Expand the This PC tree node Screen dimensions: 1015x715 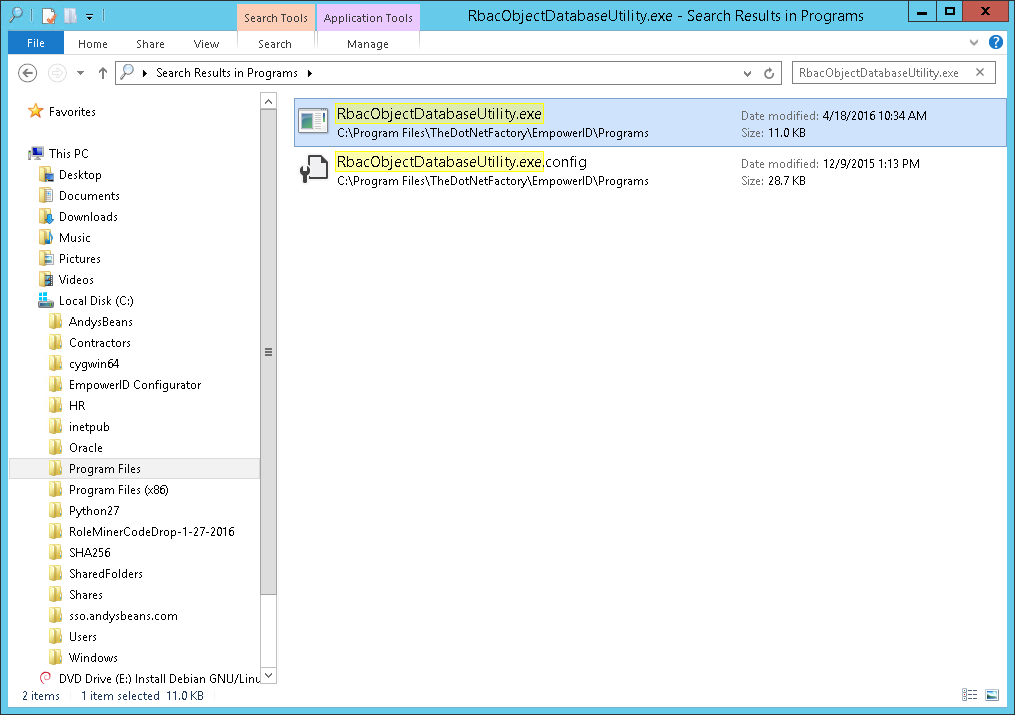pyautogui.click(x=20, y=153)
